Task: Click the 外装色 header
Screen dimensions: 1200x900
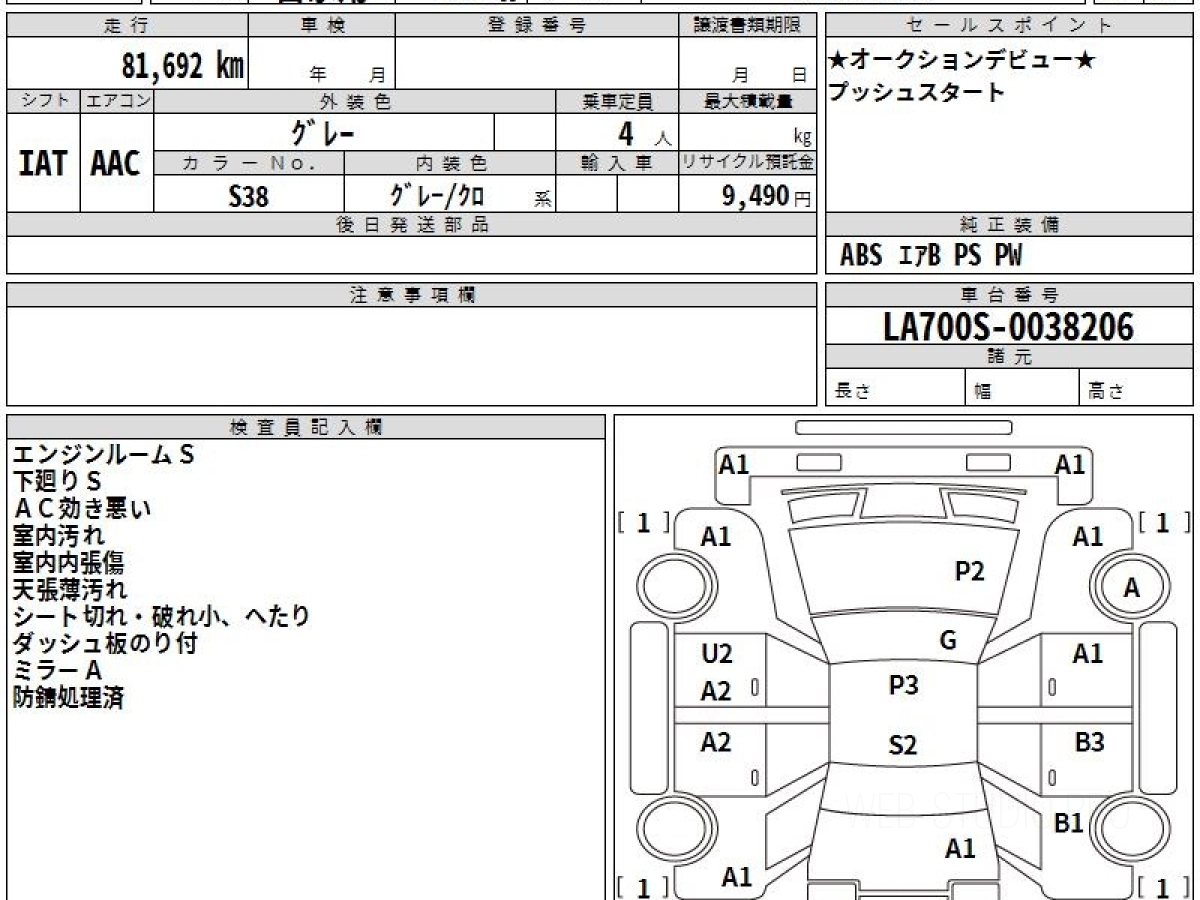Action: [x=355, y=101]
